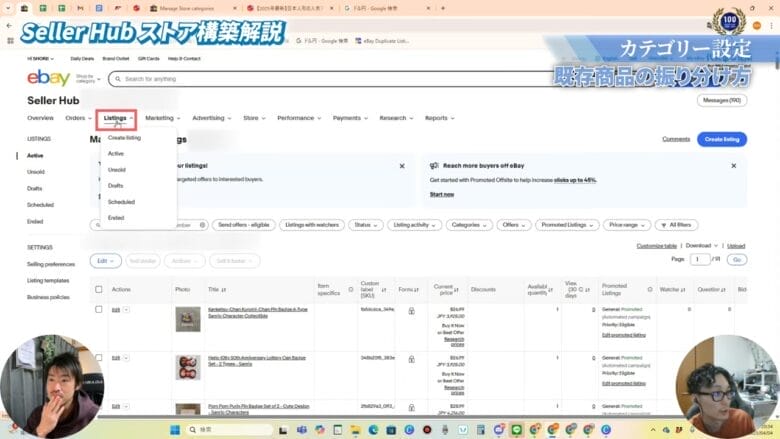Sort listings by the Title column arrows

click(223, 289)
